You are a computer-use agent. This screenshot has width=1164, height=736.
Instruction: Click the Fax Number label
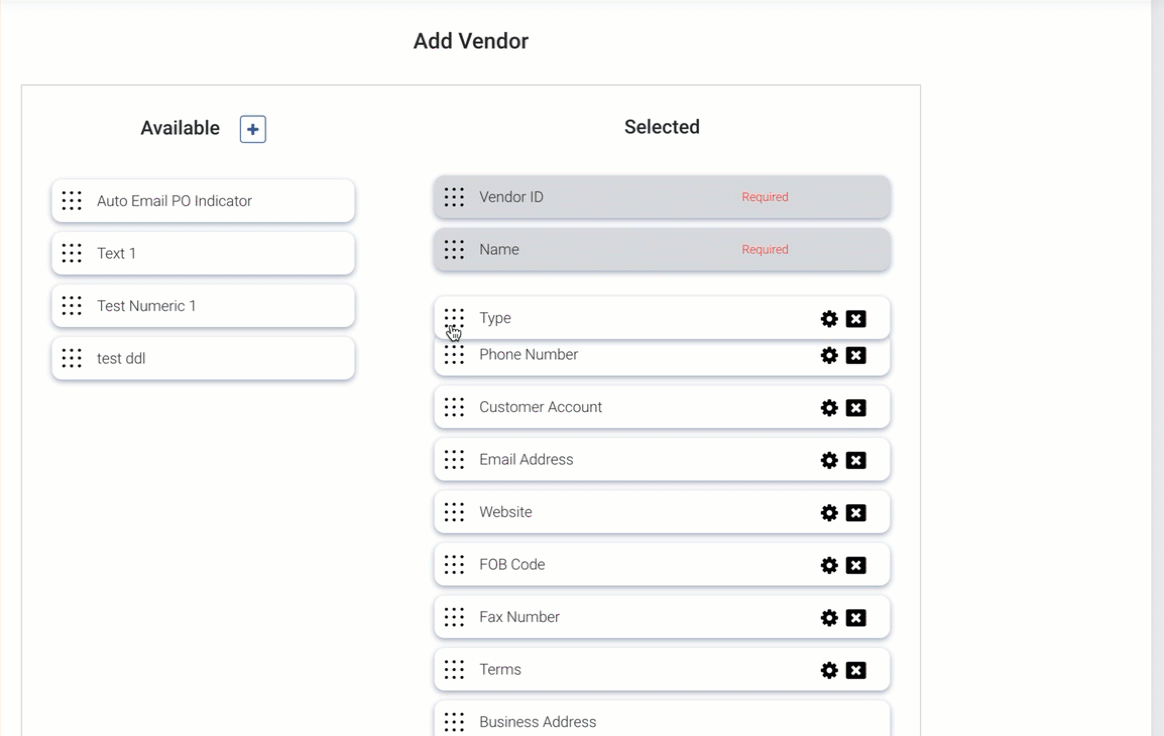520,617
